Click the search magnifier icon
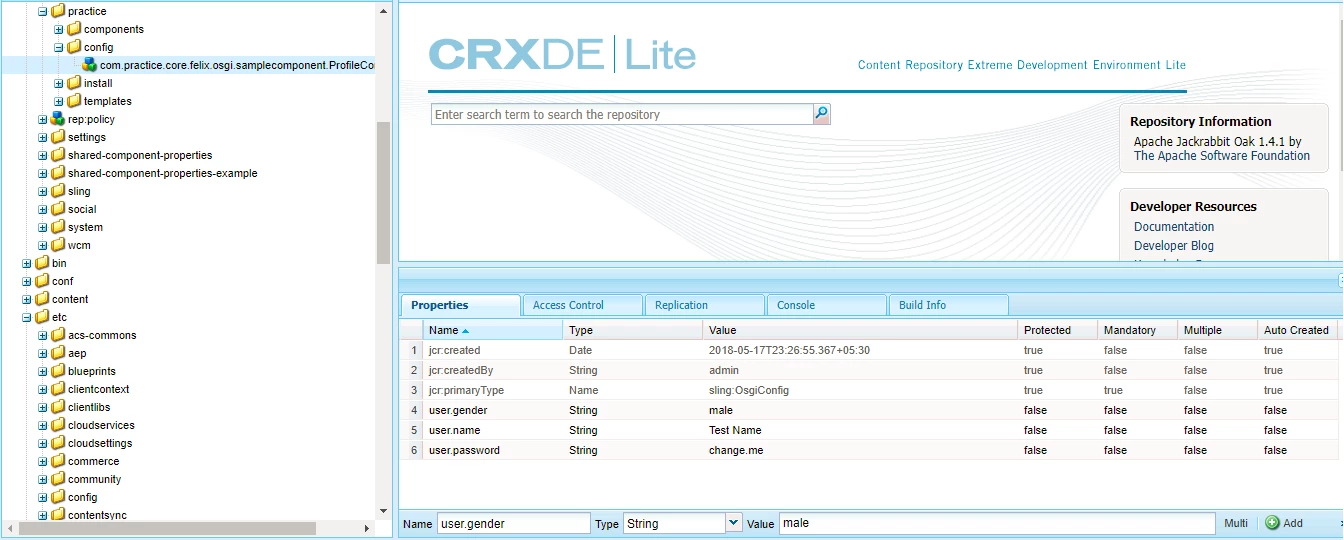 (821, 114)
